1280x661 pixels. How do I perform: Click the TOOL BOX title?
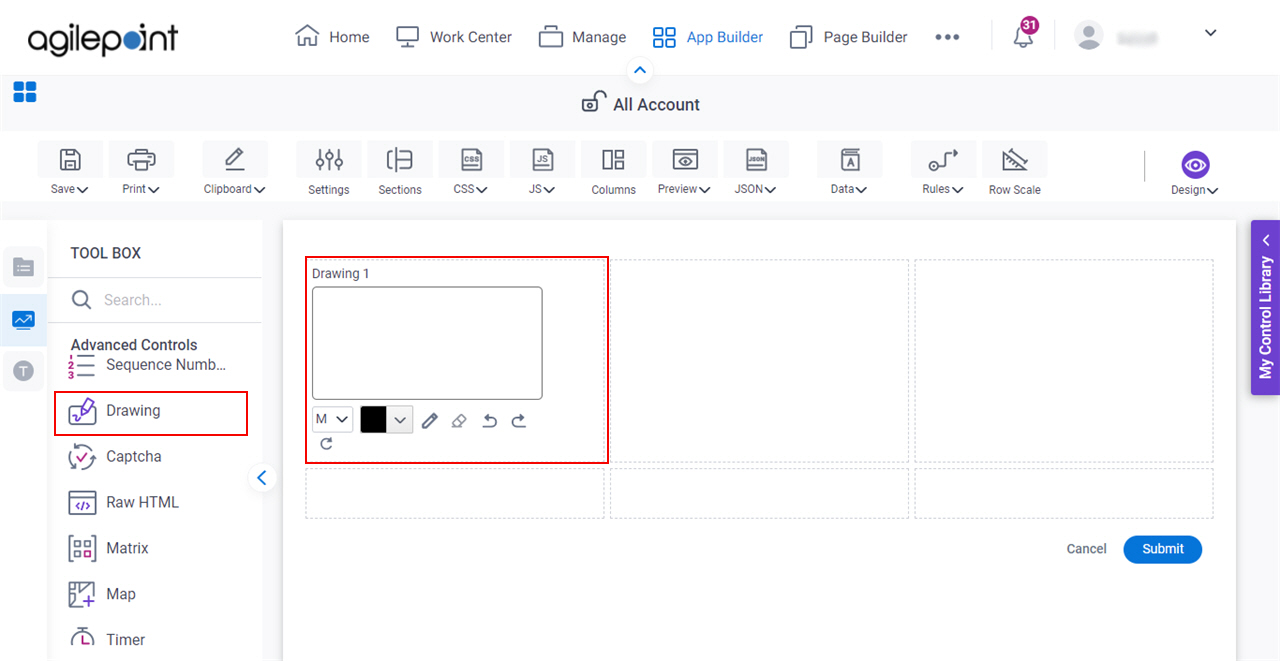pyautogui.click(x=105, y=253)
